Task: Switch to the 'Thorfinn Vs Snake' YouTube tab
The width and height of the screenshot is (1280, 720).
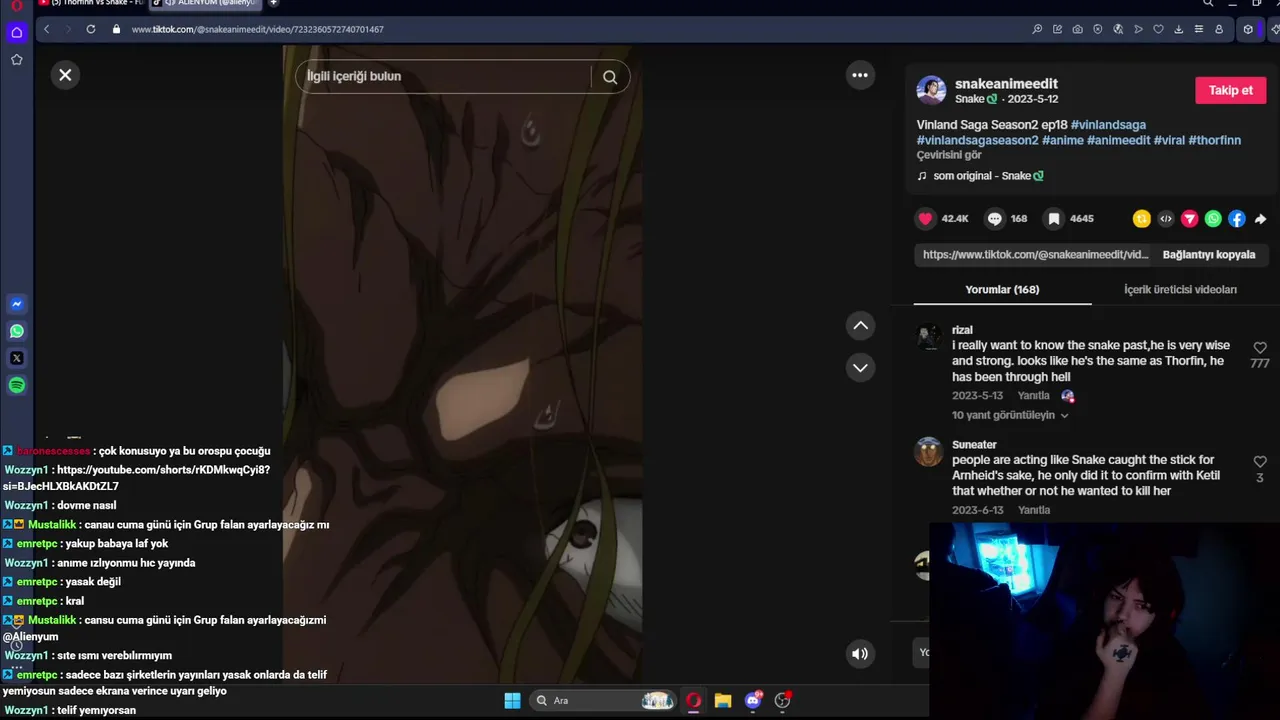Action: pos(93,3)
